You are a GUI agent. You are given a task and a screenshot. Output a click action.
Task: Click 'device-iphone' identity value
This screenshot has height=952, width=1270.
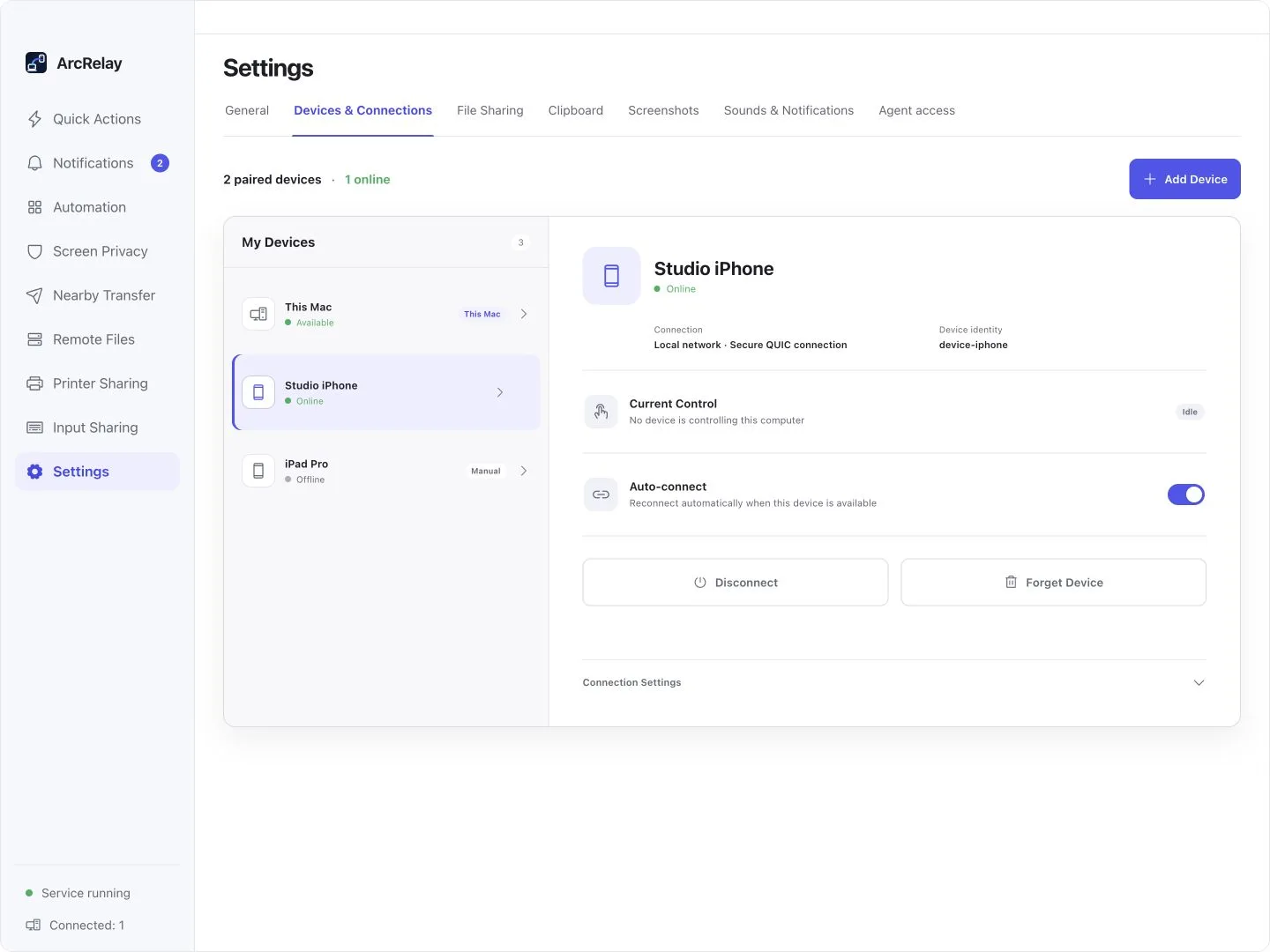[973, 345]
